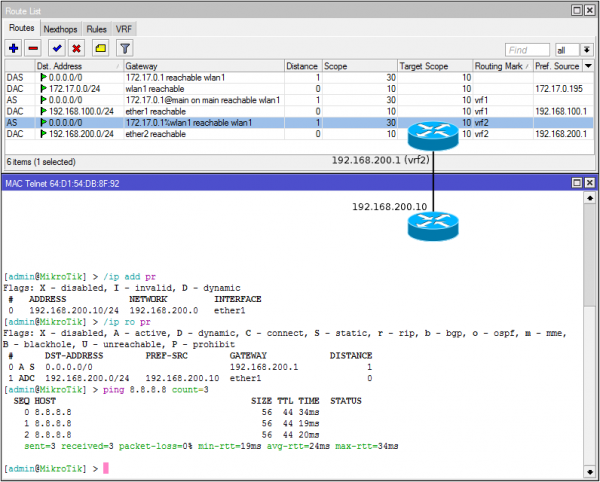This screenshot has width=600, height=482.
Task: Click the red minus remove route icon
Action: [x=33, y=49]
